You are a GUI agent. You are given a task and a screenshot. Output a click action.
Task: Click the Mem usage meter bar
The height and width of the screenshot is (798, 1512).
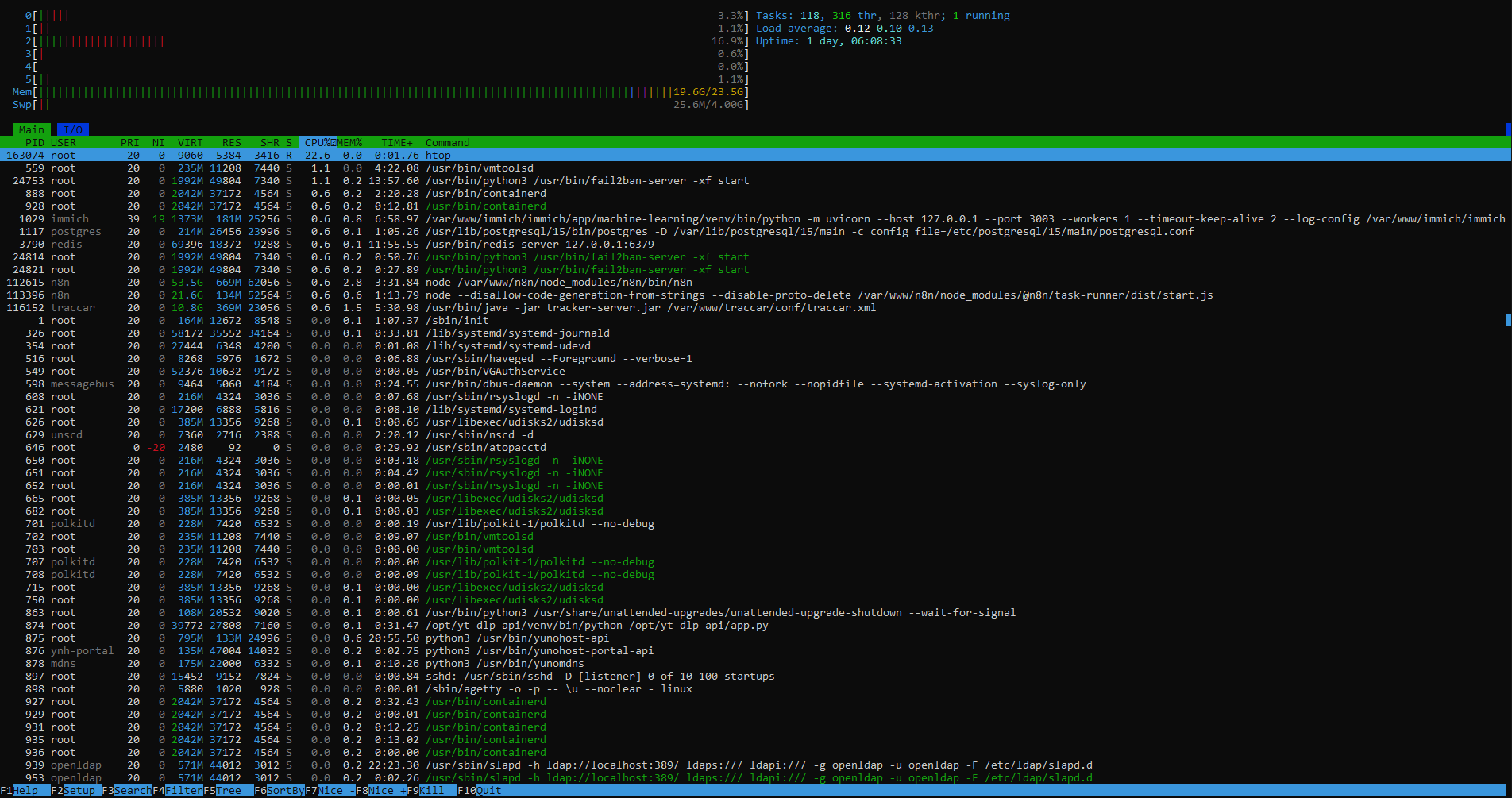pos(381,92)
